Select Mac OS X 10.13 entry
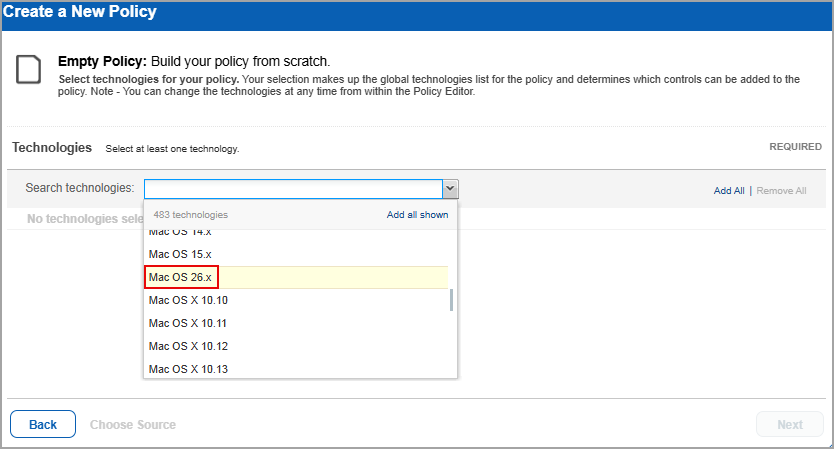Image resolution: width=834 pixels, height=449 pixels. click(188, 369)
